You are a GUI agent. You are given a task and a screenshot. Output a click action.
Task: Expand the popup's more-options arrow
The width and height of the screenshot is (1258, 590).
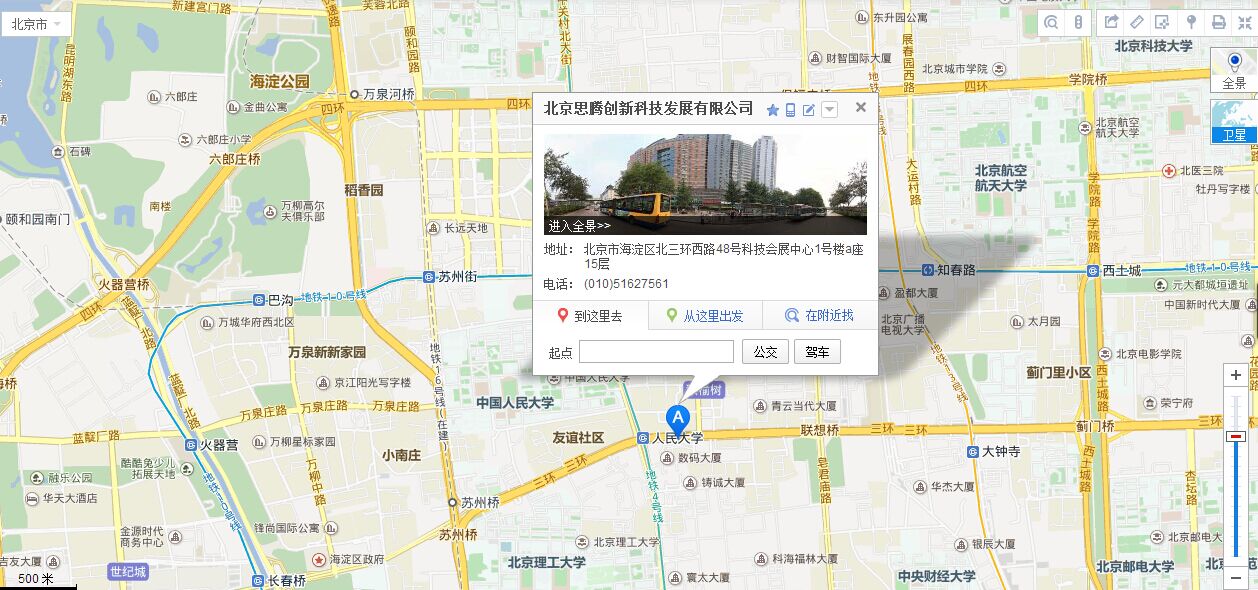point(829,110)
